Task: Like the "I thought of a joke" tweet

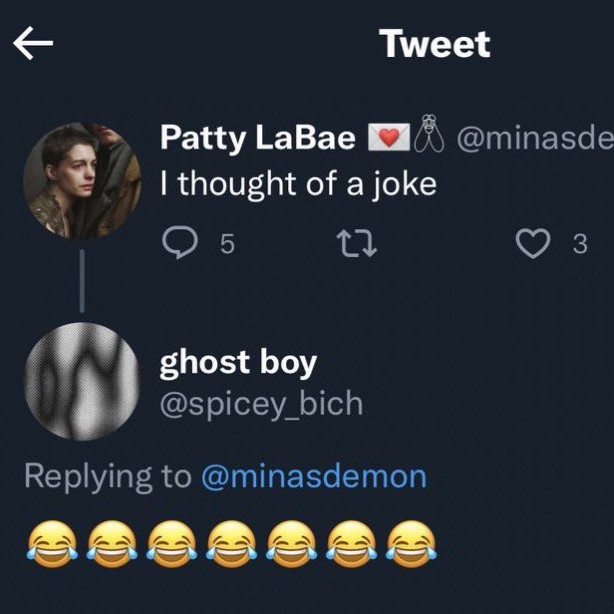Action: point(533,244)
